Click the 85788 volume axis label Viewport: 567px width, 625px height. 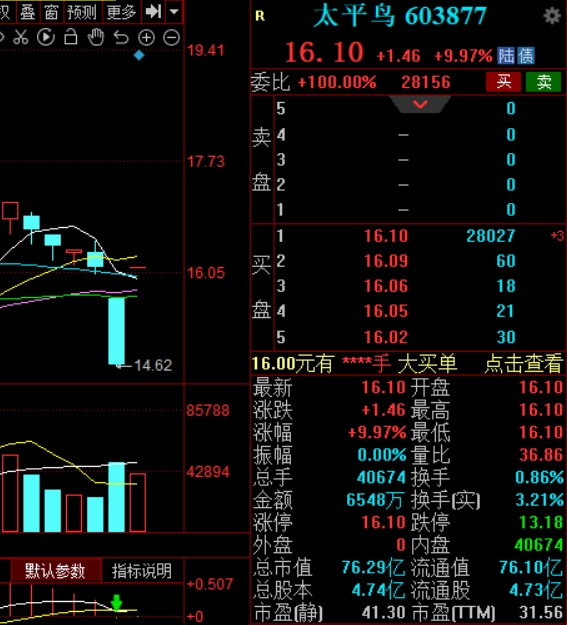click(x=208, y=411)
